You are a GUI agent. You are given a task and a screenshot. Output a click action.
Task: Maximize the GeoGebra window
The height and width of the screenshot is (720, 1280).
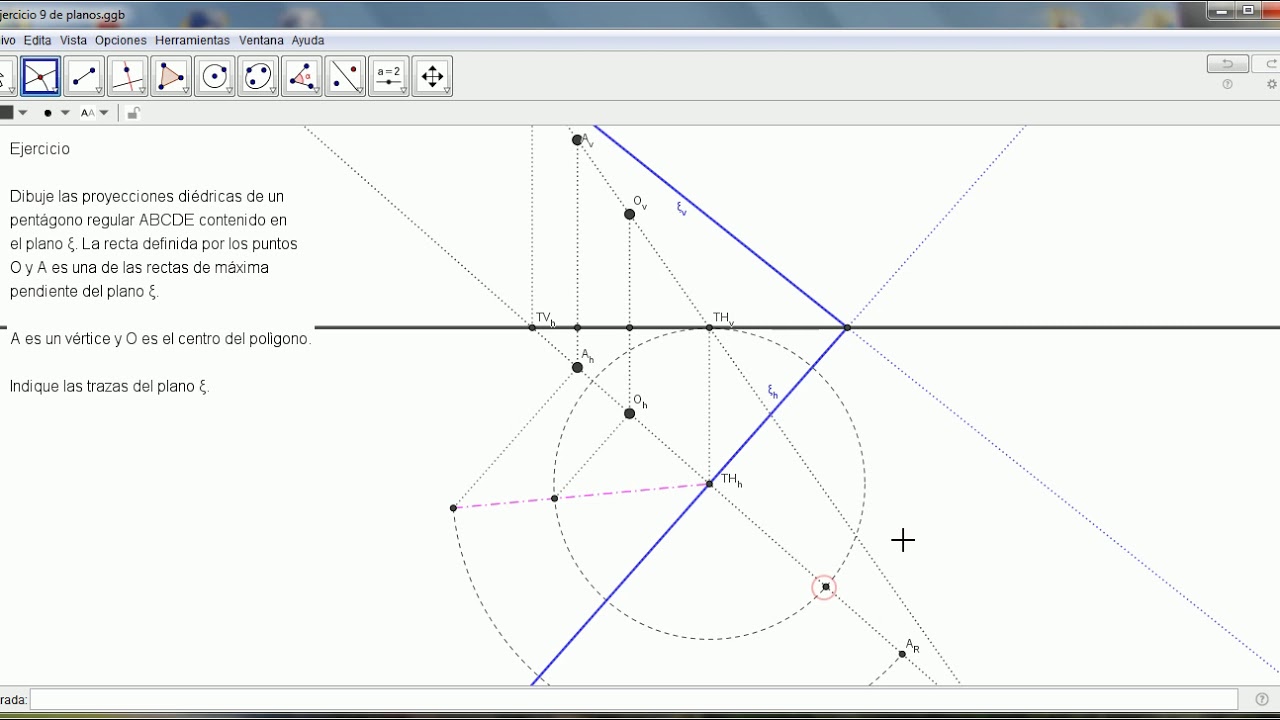(1248, 10)
